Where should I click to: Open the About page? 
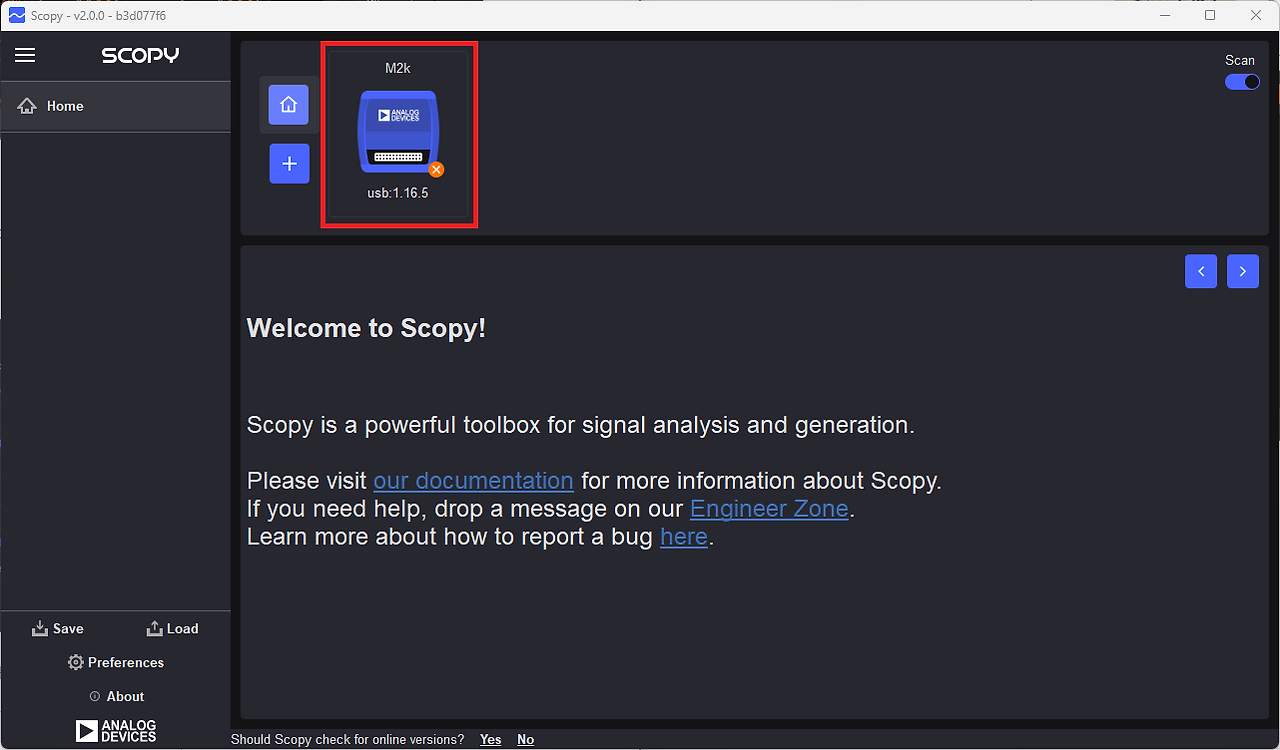pos(116,697)
